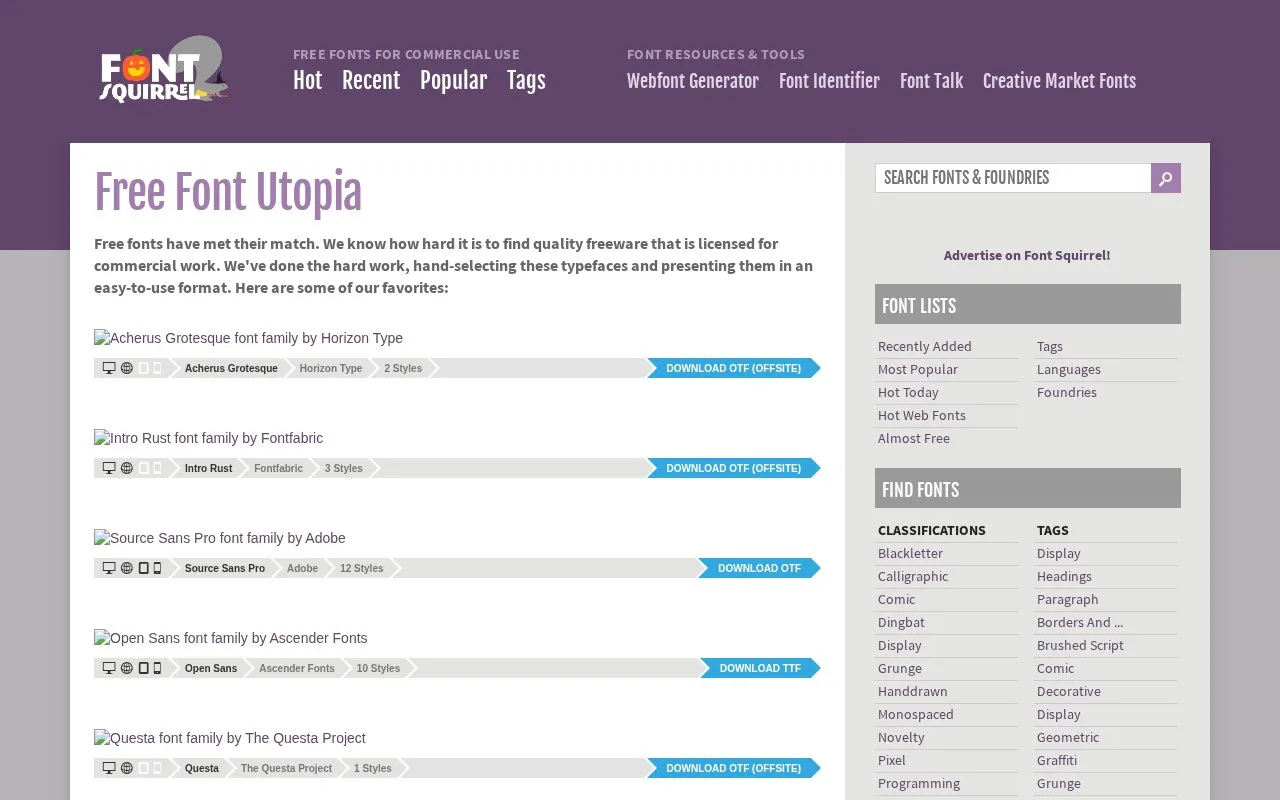This screenshot has width=1280, height=800.
Task: Click Fontfabric foundry link
Action: tap(278, 468)
